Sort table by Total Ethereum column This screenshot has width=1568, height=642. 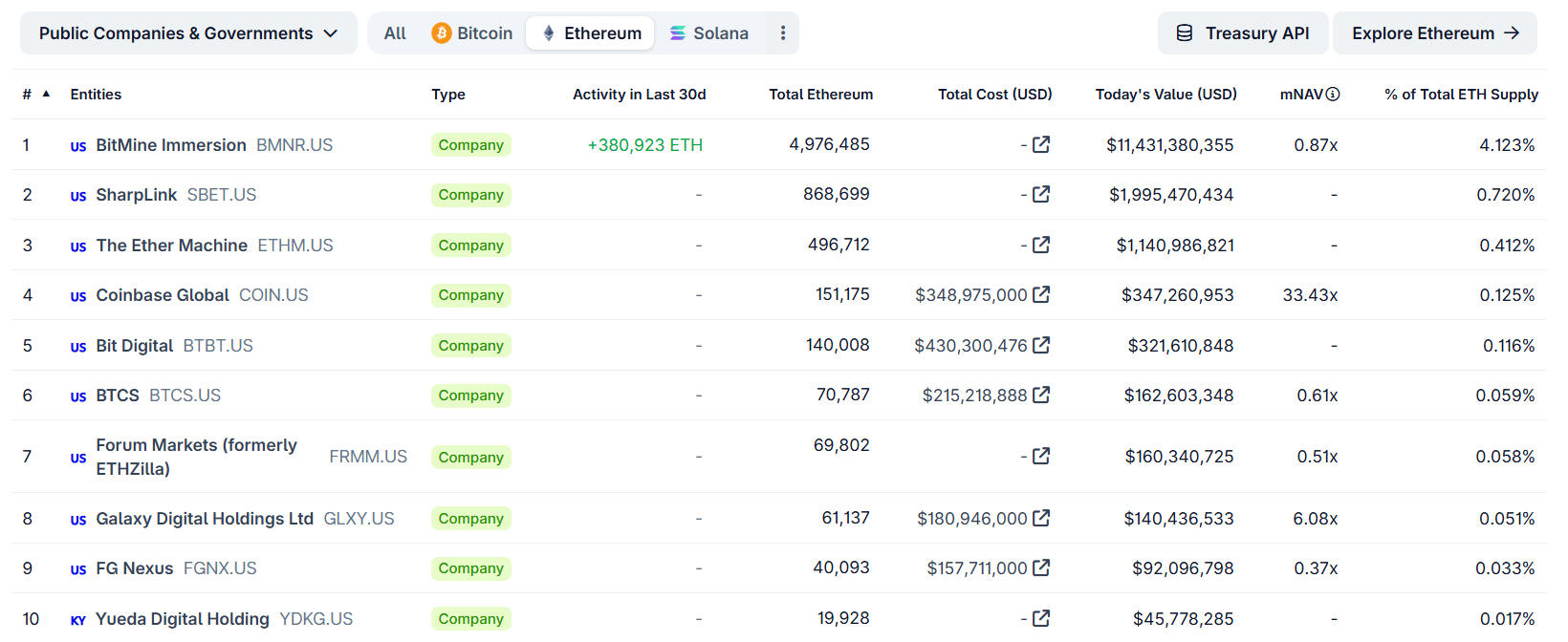[x=820, y=94]
